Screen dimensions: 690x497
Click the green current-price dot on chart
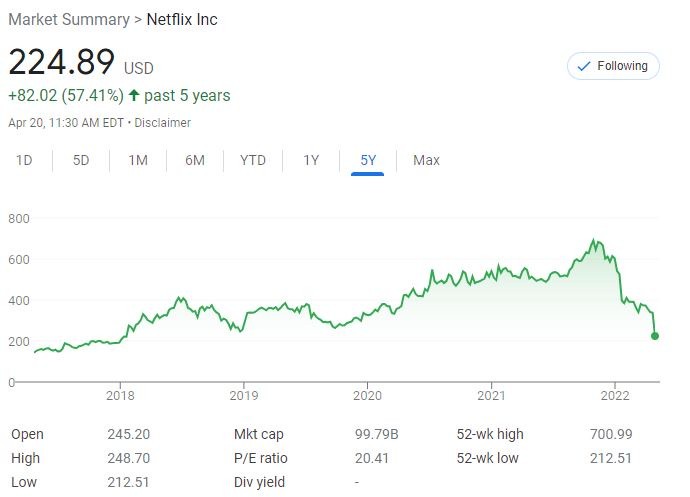pos(655,336)
